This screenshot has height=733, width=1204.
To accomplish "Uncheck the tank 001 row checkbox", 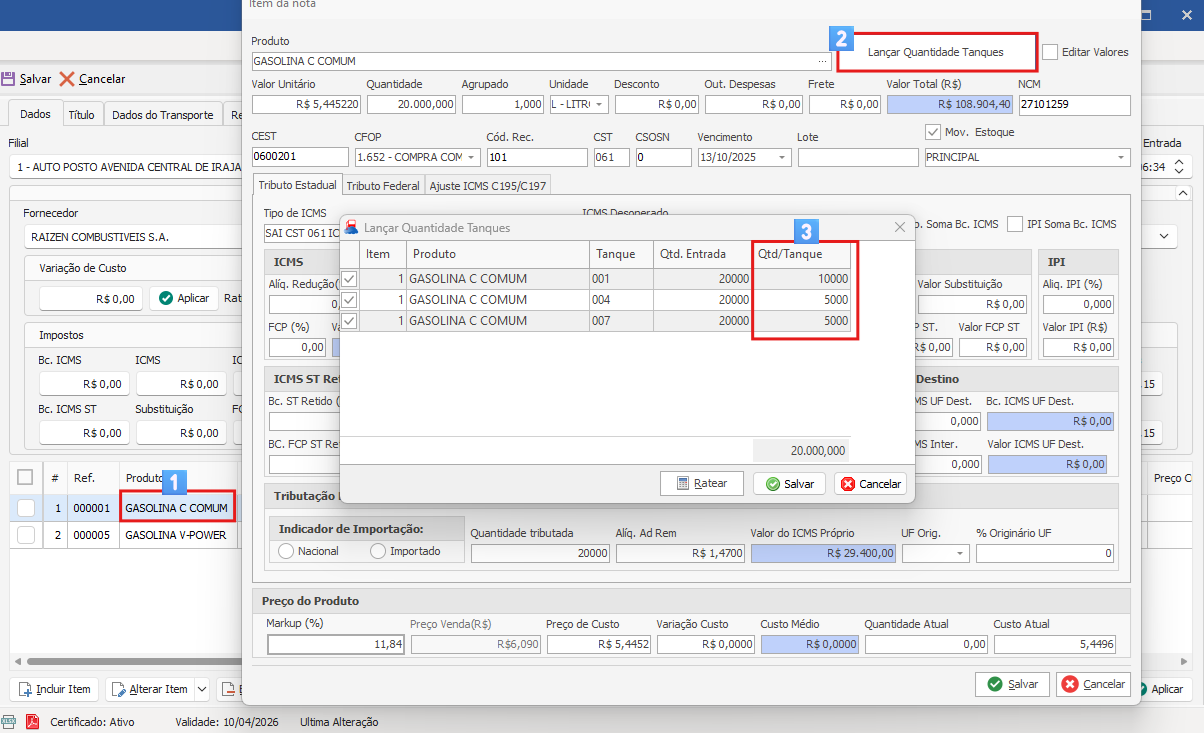I will [x=349, y=279].
